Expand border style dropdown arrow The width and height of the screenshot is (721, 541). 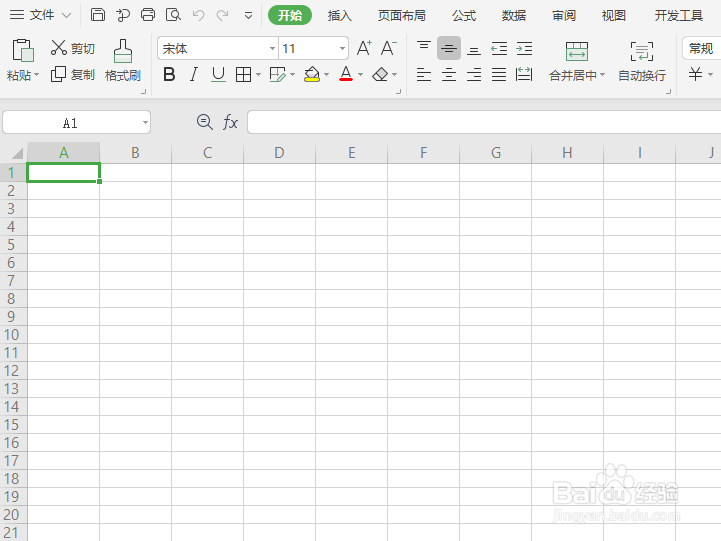click(258, 74)
